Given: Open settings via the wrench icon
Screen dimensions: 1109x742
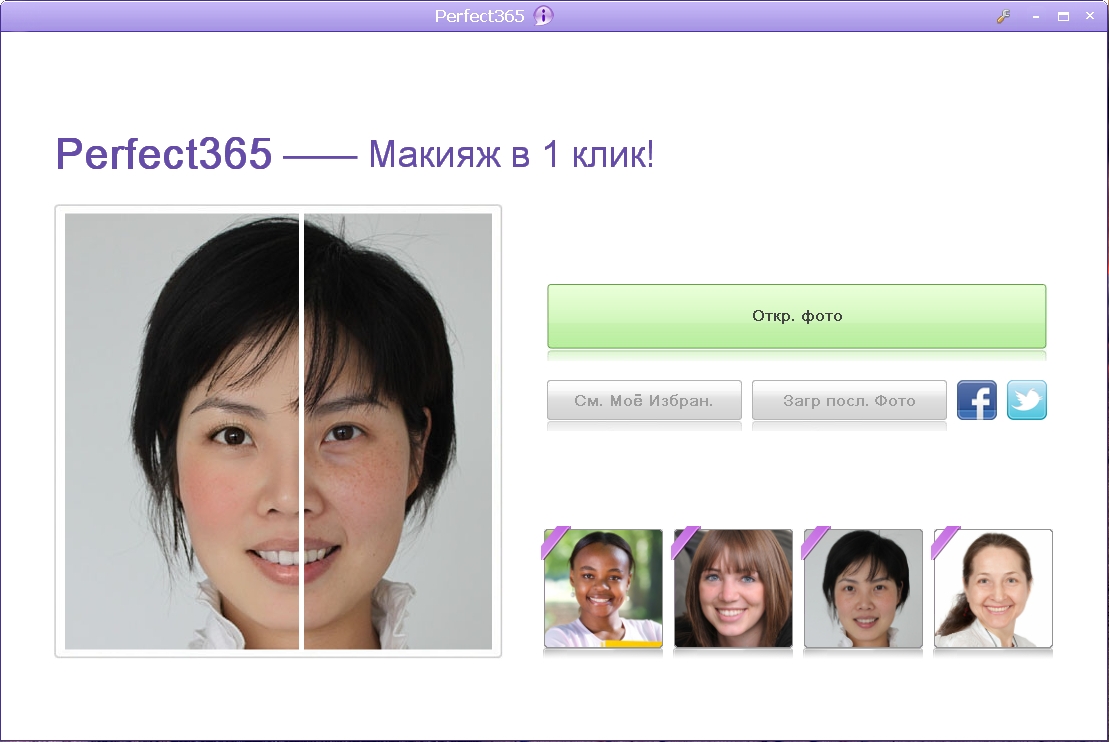Looking at the screenshot, I should (x=1004, y=16).
